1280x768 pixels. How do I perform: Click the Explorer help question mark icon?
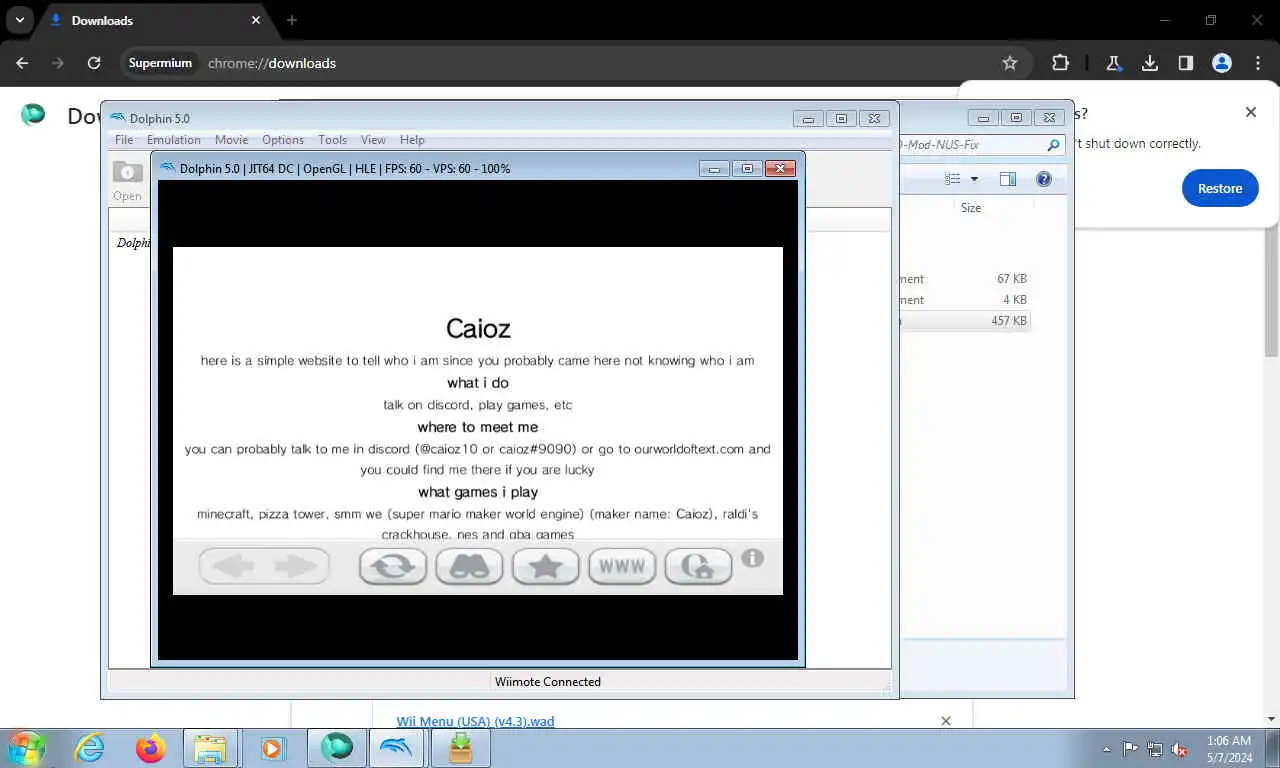pyautogui.click(x=1044, y=179)
